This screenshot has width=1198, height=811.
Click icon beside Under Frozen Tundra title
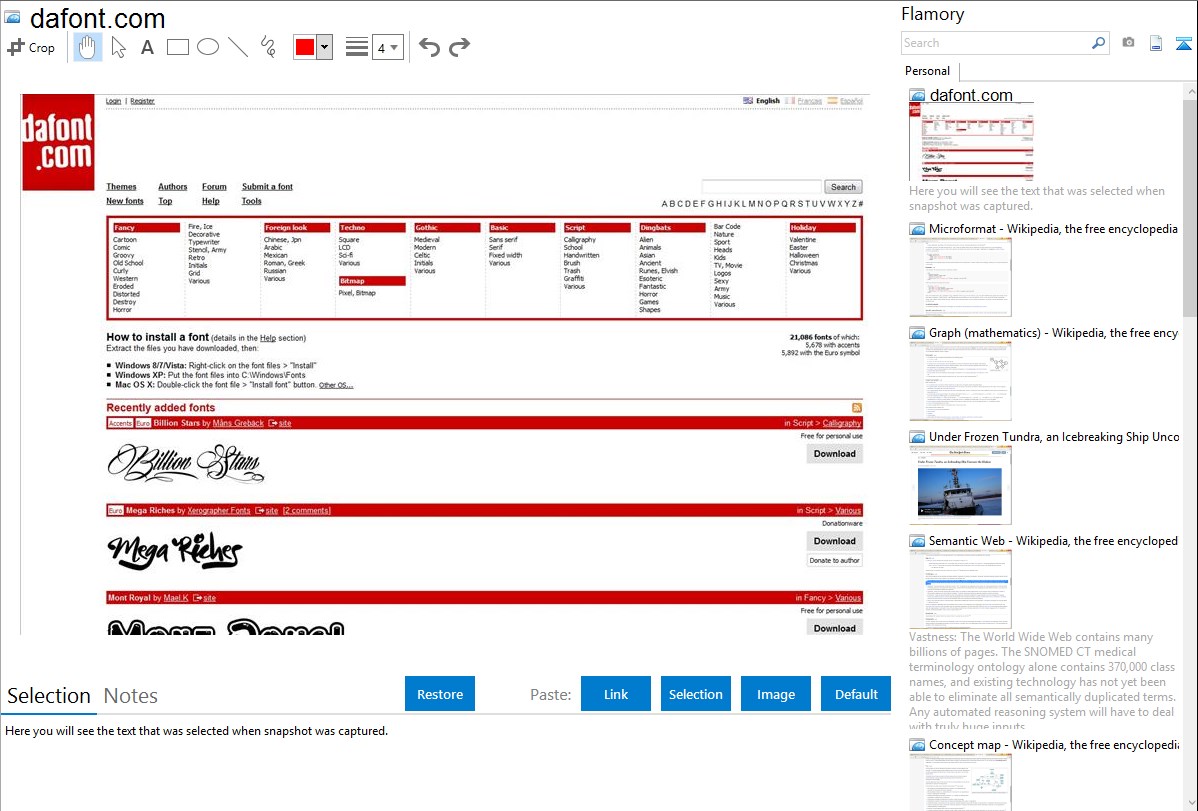(x=917, y=436)
